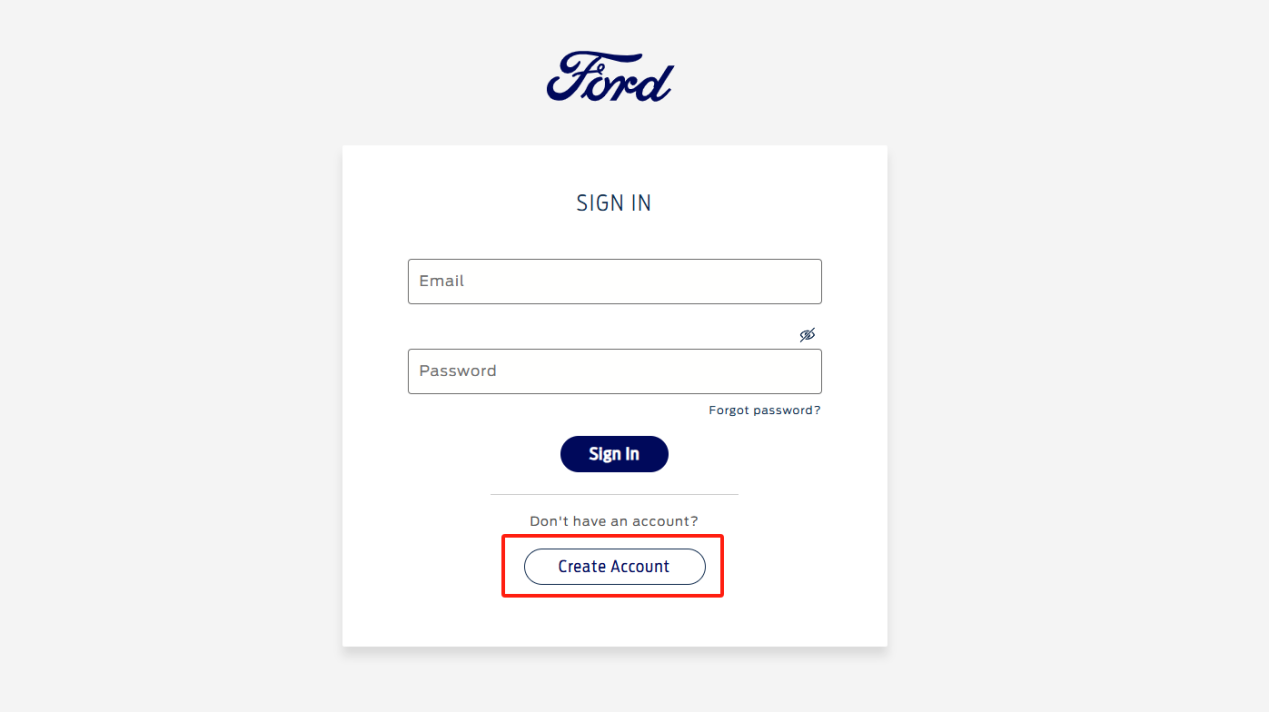The height and width of the screenshot is (712, 1269).
Task: Click into the Password field
Action: tap(614, 371)
